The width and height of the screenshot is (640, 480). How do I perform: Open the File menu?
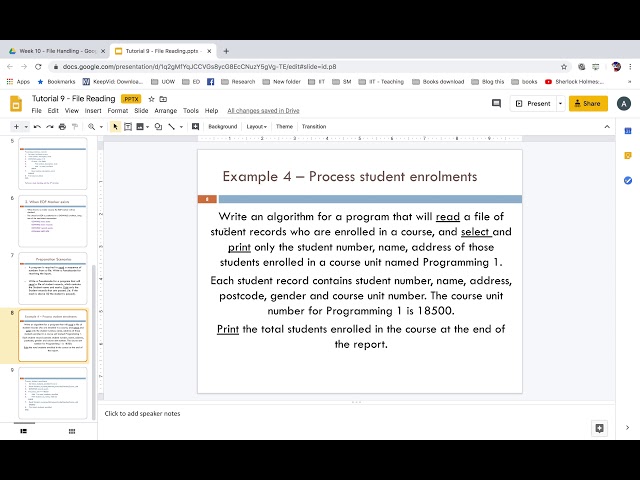(x=37, y=111)
